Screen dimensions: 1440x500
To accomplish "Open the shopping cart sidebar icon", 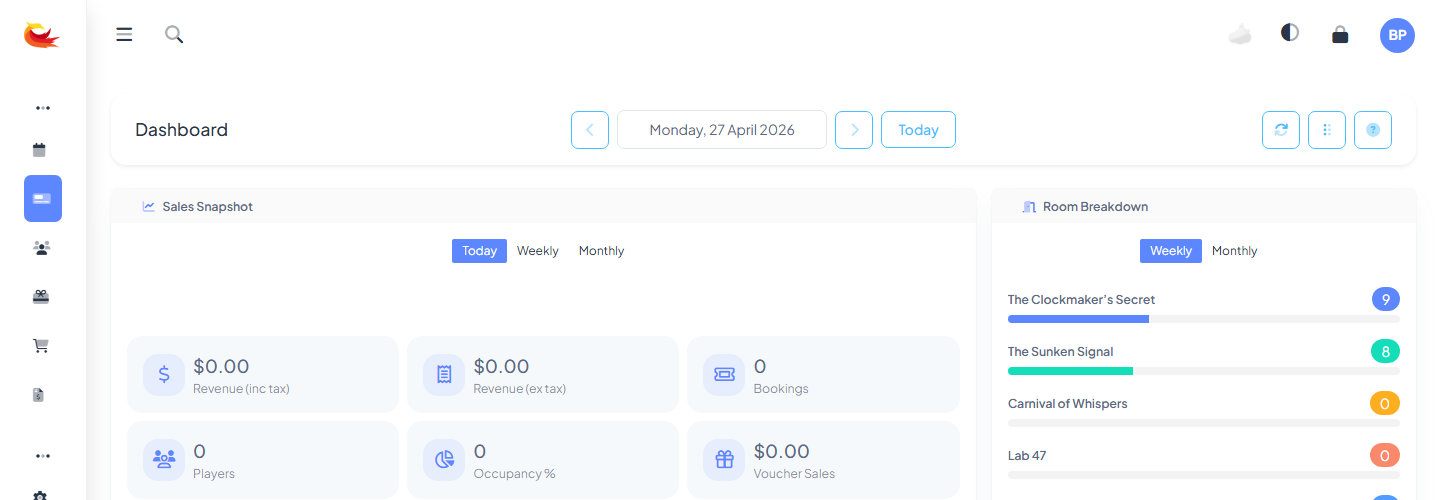I will (41, 346).
